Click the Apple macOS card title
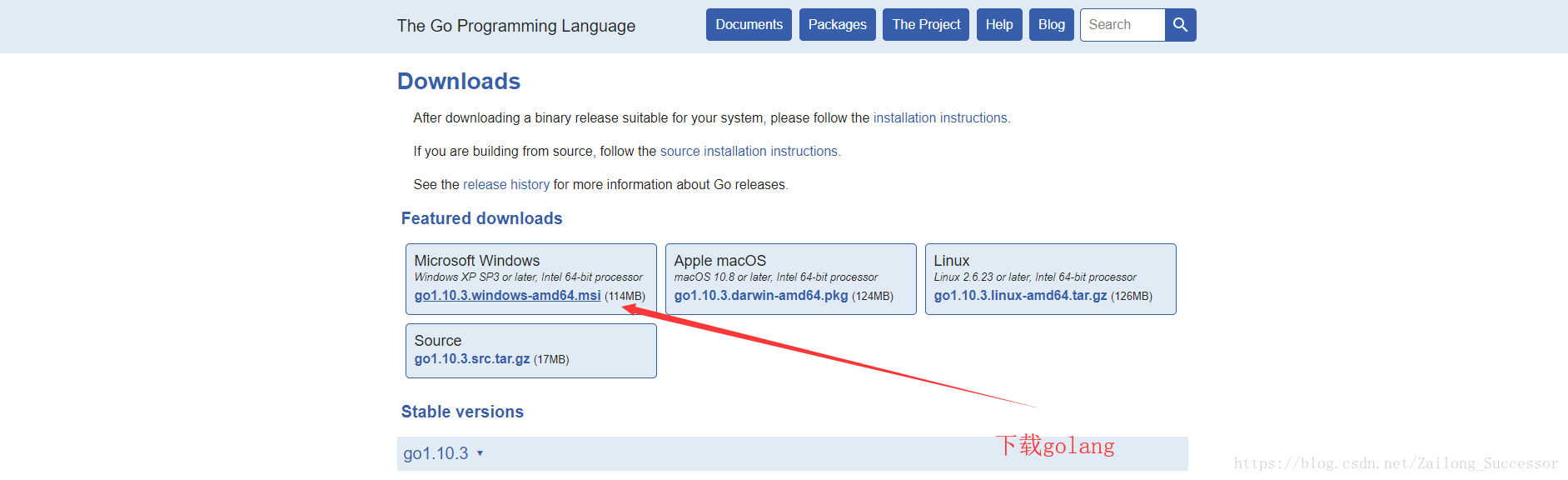1568x480 pixels. (719, 261)
